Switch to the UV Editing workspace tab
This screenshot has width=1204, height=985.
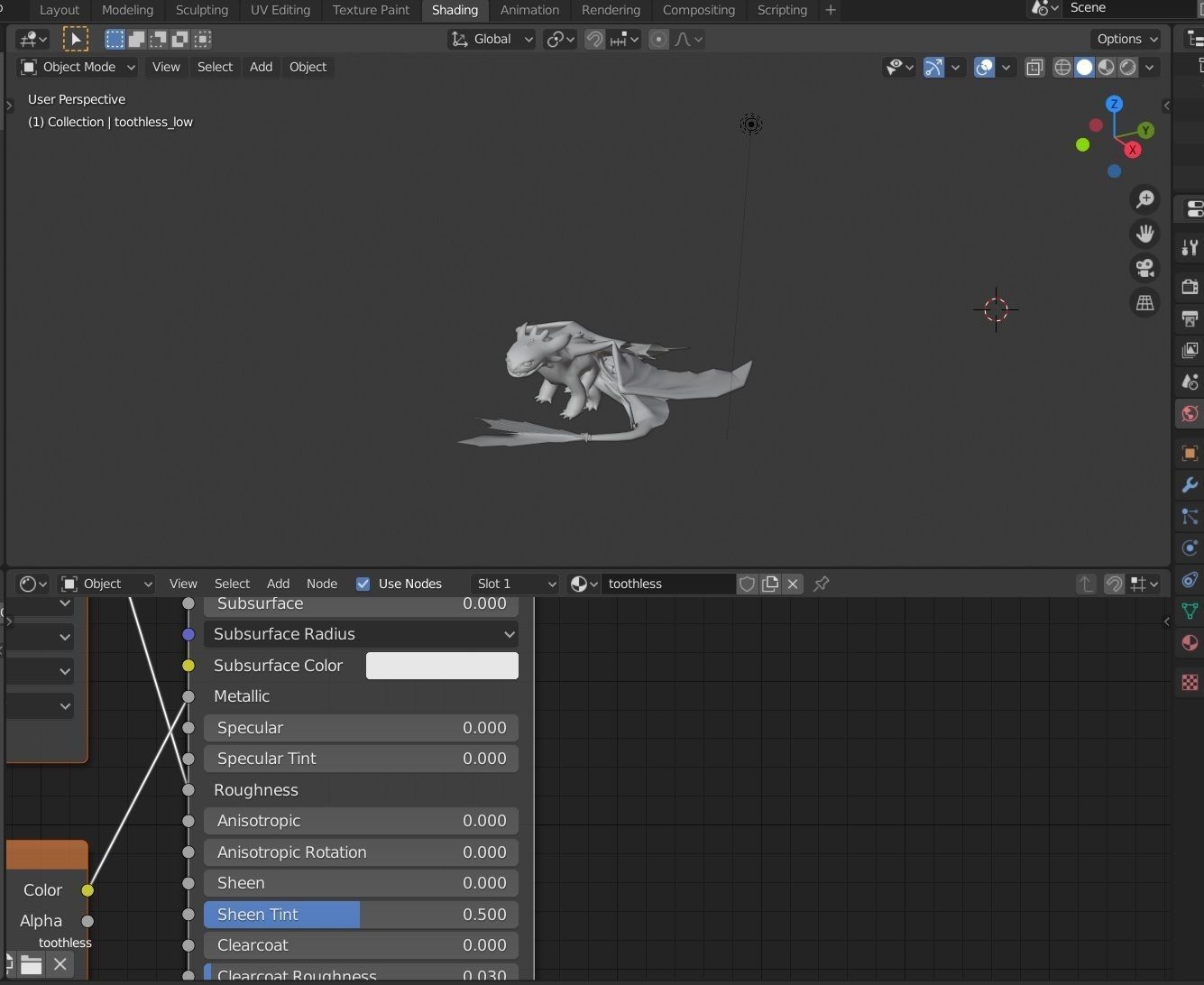tap(280, 10)
